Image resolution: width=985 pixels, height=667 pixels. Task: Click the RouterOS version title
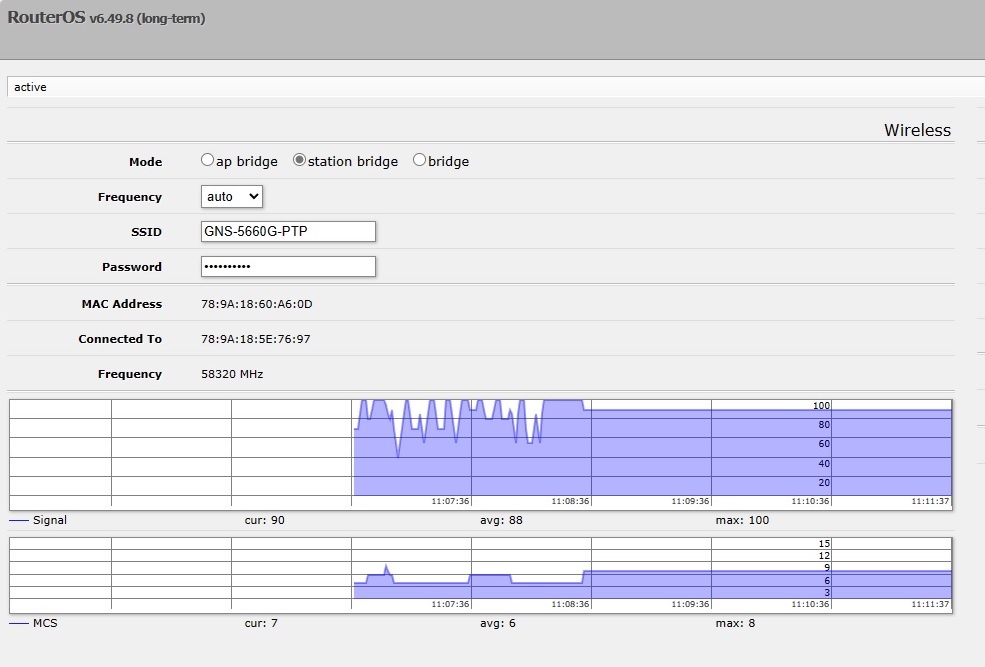pos(106,18)
